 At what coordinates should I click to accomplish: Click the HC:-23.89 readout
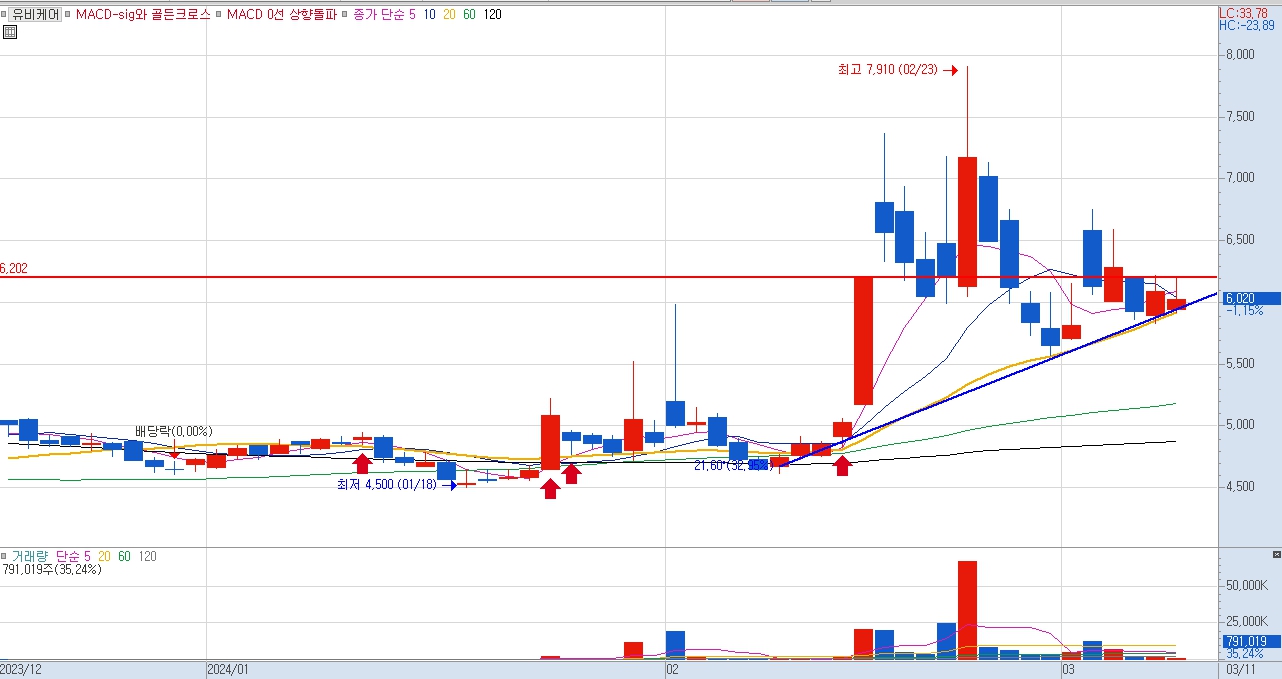[1247, 25]
